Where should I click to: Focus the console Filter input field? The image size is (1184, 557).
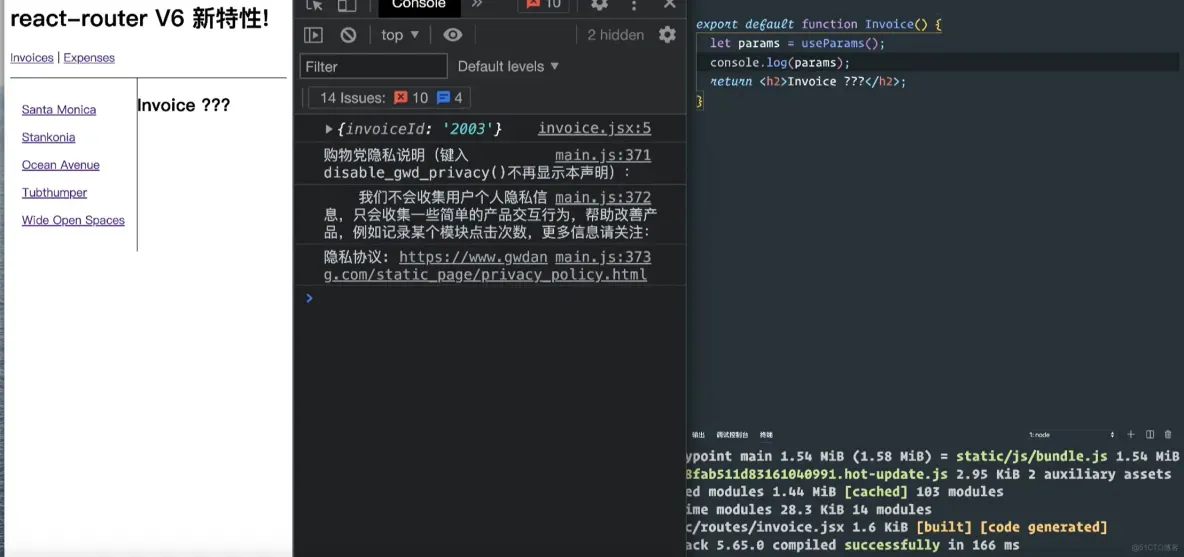click(x=374, y=66)
